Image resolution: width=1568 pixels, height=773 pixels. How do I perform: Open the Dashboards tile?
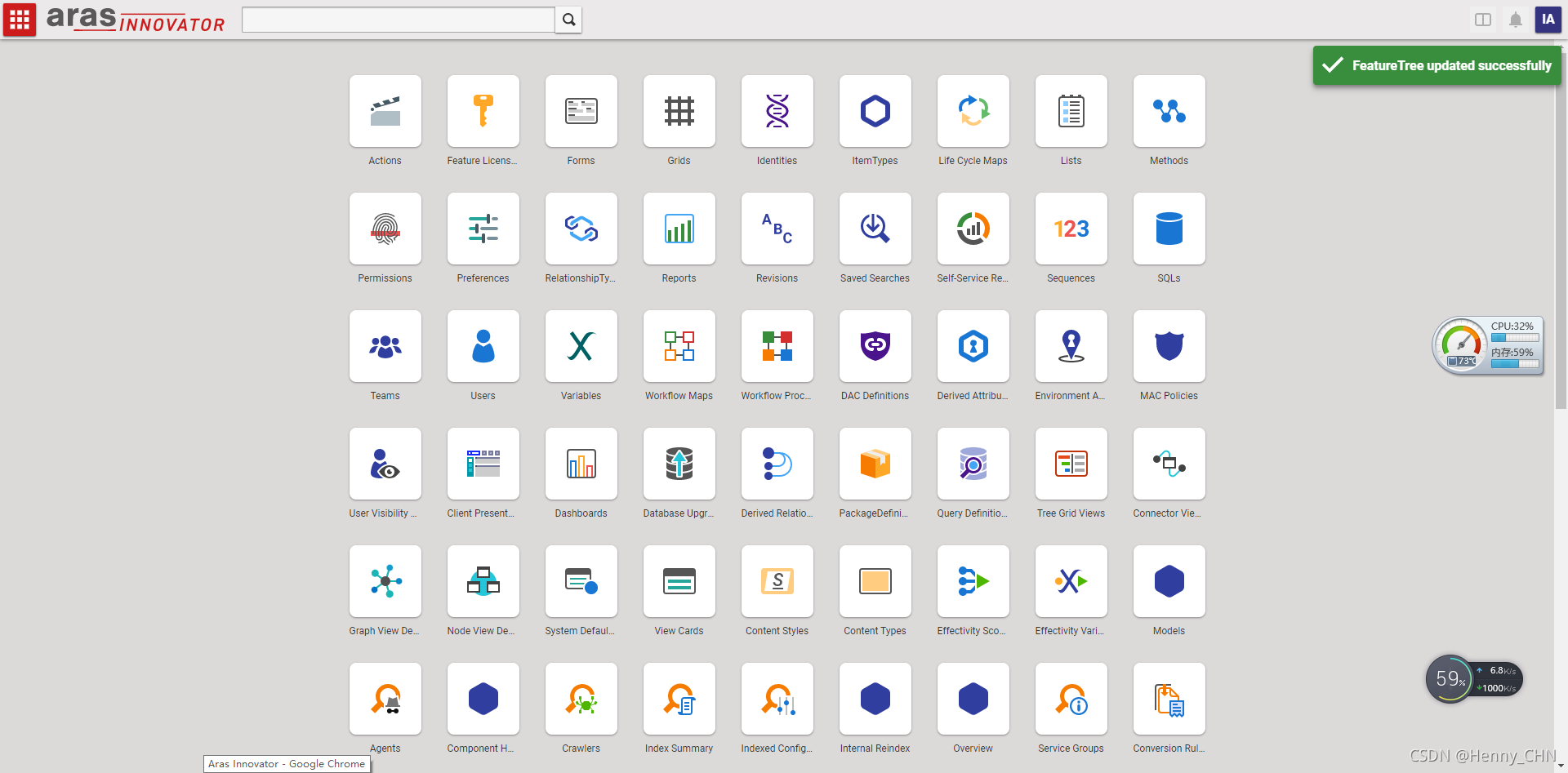coord(581,464)
